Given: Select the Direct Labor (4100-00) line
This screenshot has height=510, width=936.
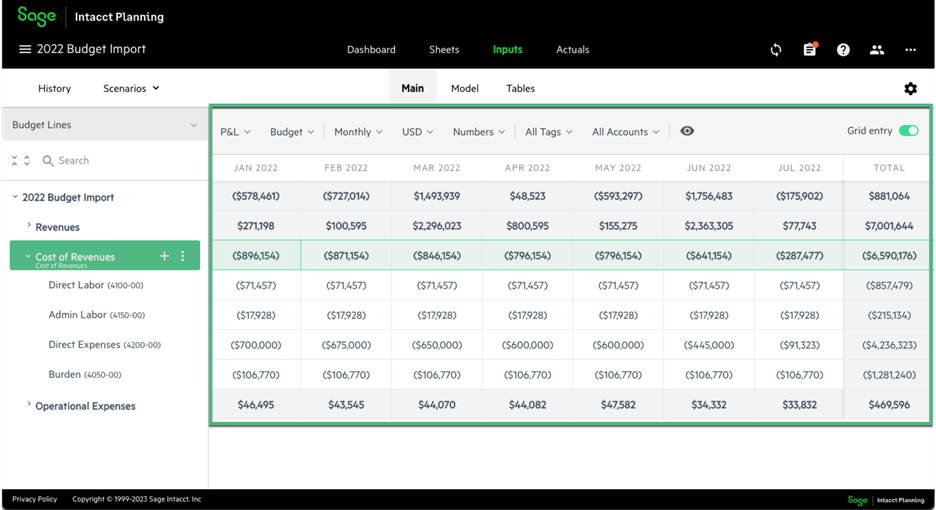Looking at the screenshot, I should coord(96,285).
